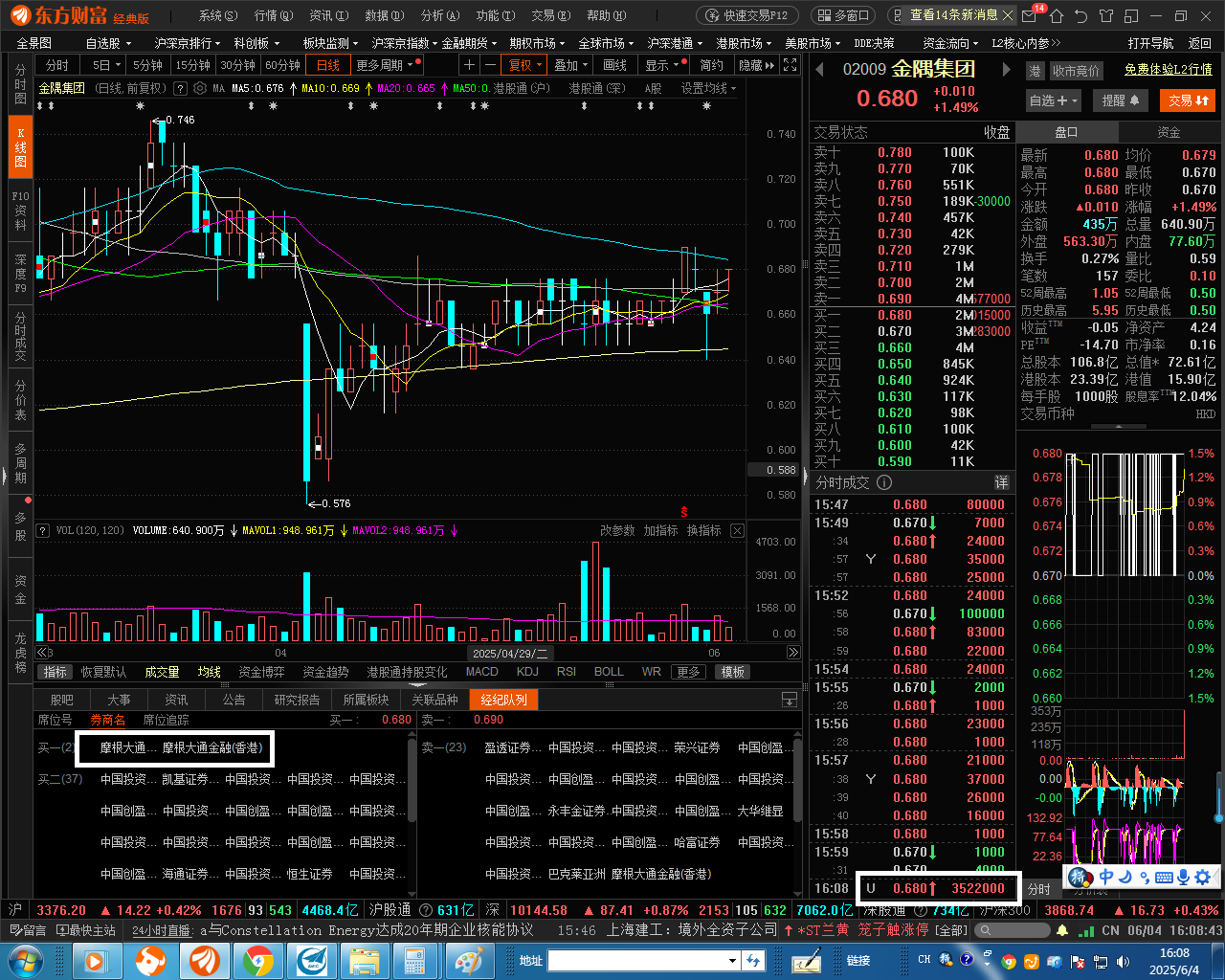Close the VOL indicator panel
The image size is (1225, 980).
737,530
